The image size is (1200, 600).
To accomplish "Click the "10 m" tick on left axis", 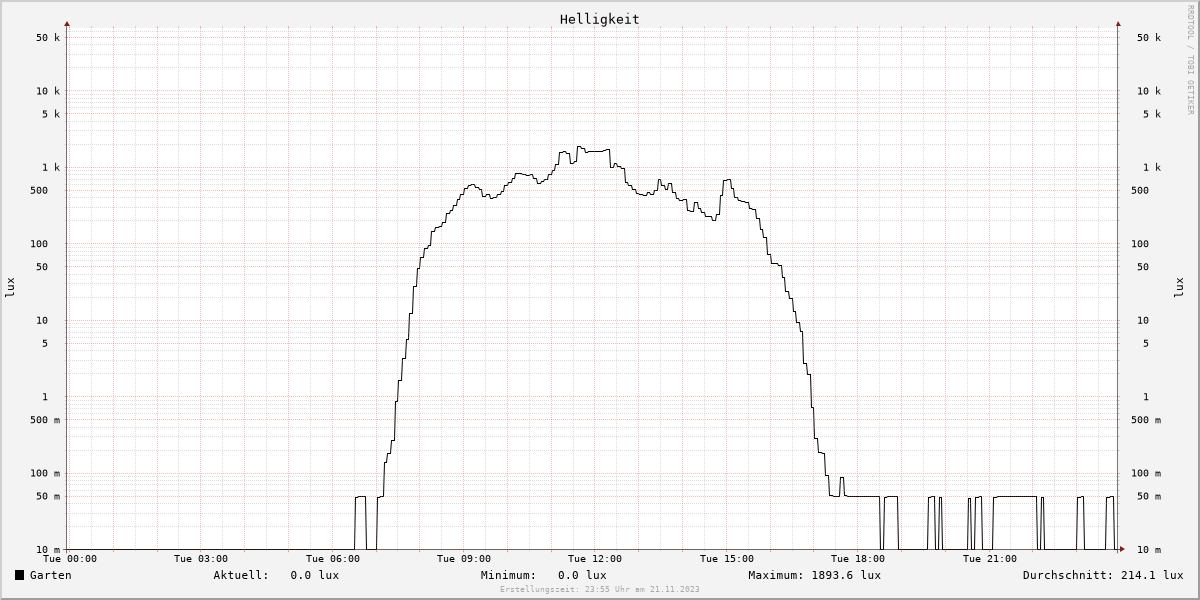I will (48, 550).
